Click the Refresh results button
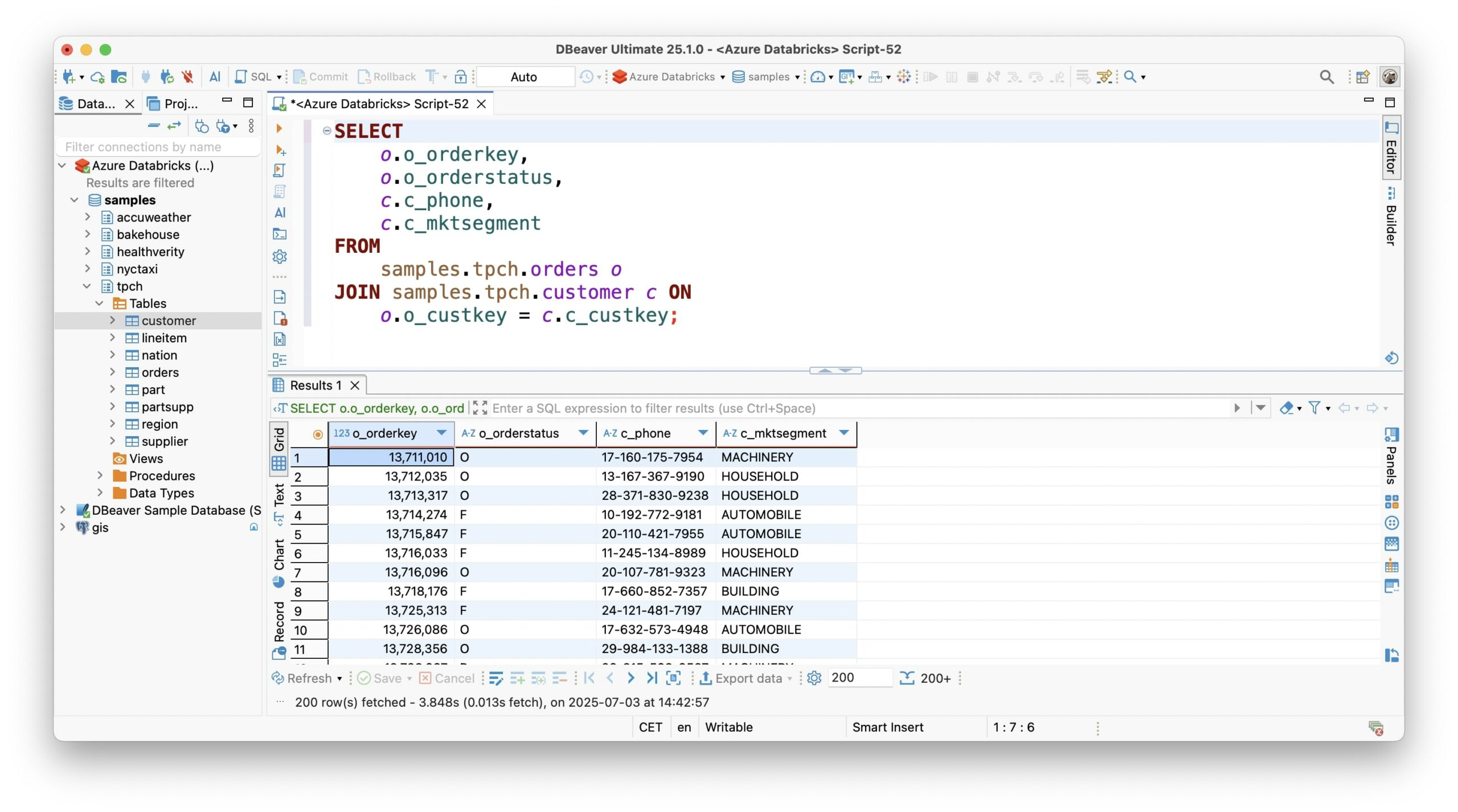This screenshot has width=1458, height=812. [x=302, y=678]
